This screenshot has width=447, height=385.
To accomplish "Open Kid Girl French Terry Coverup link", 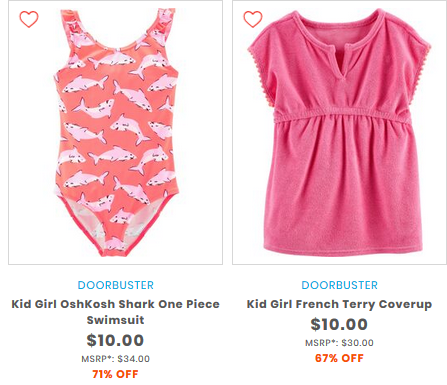I will pyautogui.click(x=339, y=304).
